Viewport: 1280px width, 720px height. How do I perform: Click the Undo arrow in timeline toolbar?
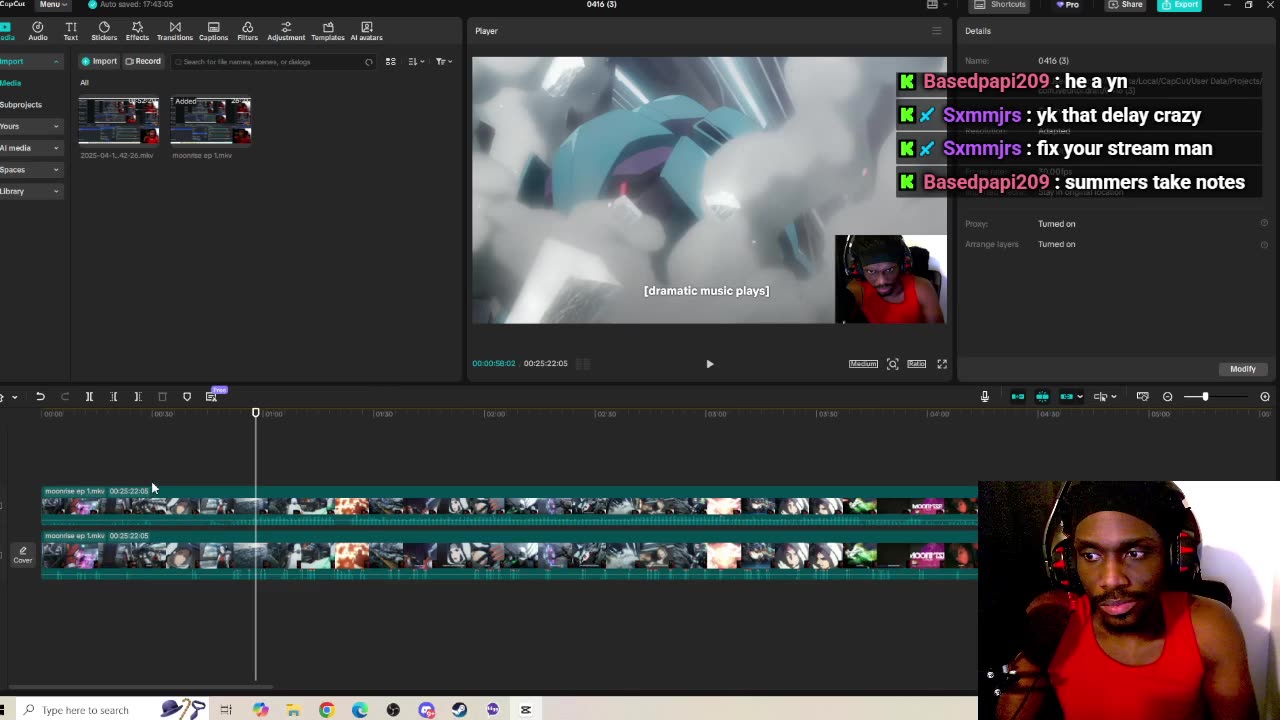click(40, 397)
